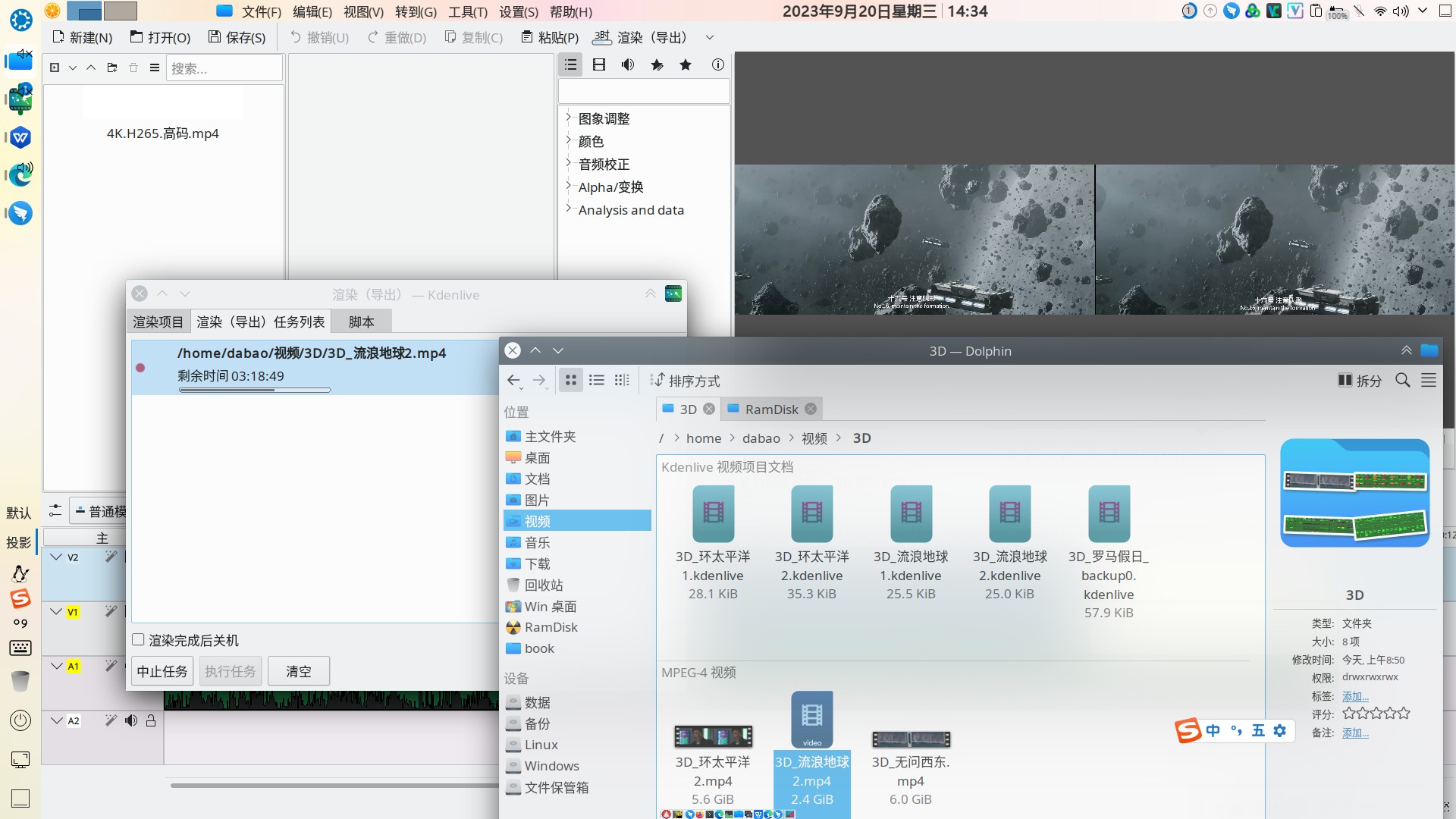
Task: Click 清空 button in render dialog
Action: (299, 671)
